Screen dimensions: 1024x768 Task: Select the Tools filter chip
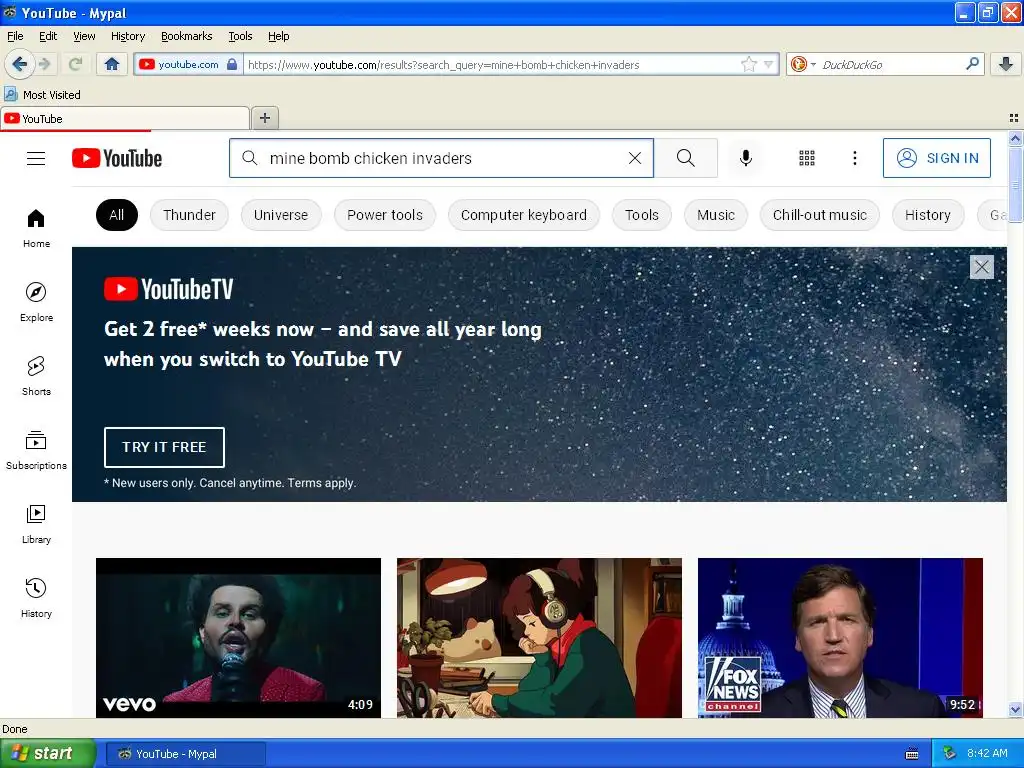pos(642,215)
